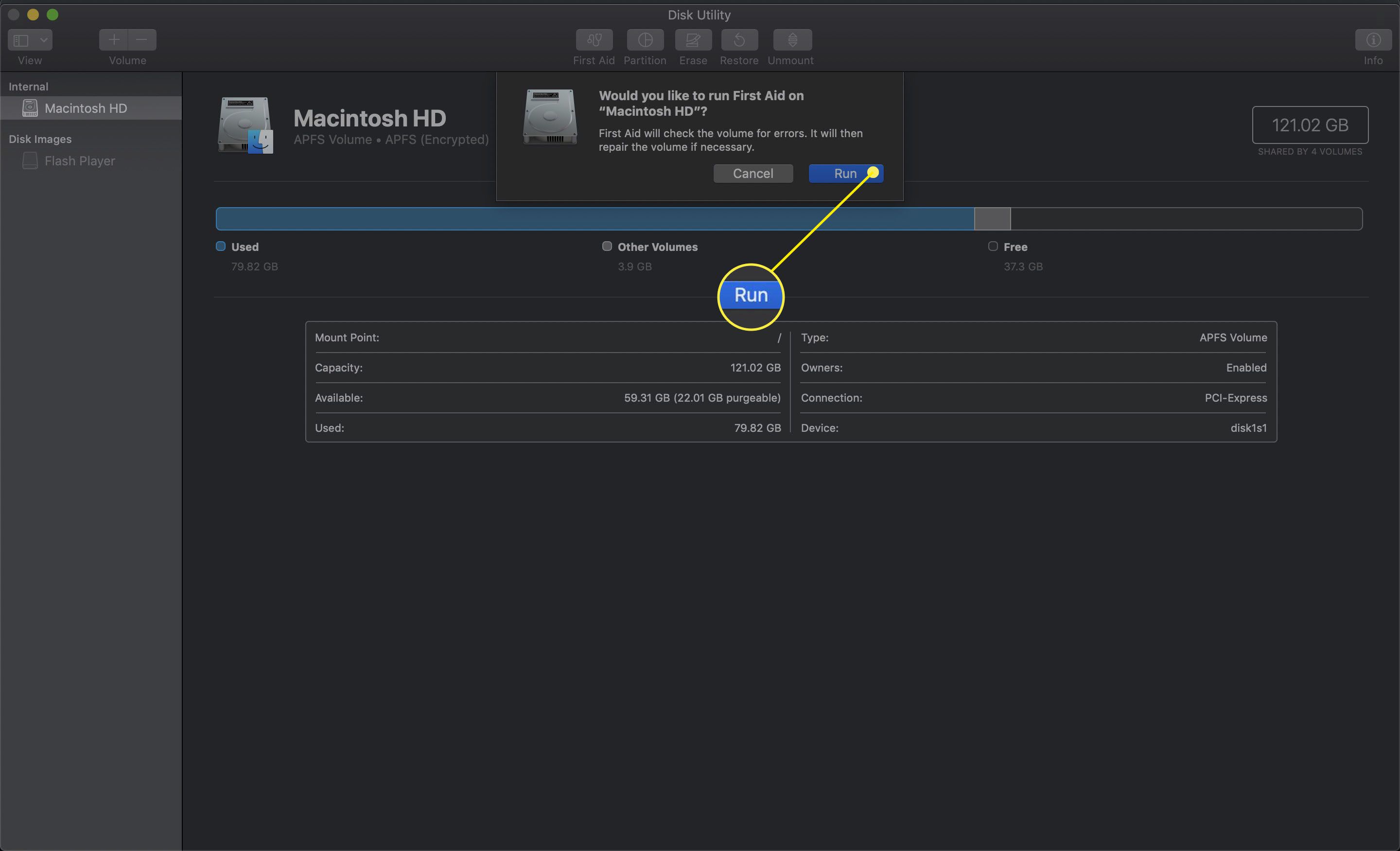
Task: Click the 79.82 GB used legend value
Action: [255, 266]
